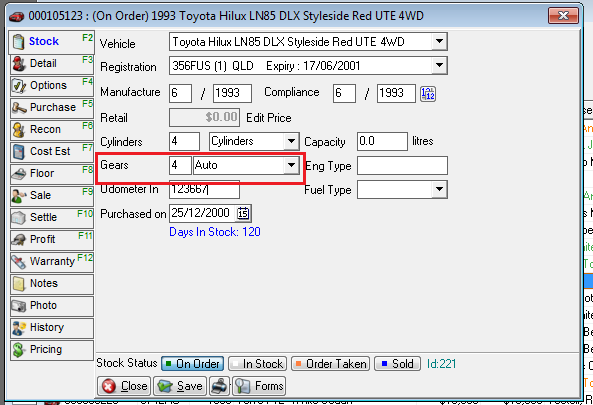Click the red car icon in title bar

tap(16, 16)
